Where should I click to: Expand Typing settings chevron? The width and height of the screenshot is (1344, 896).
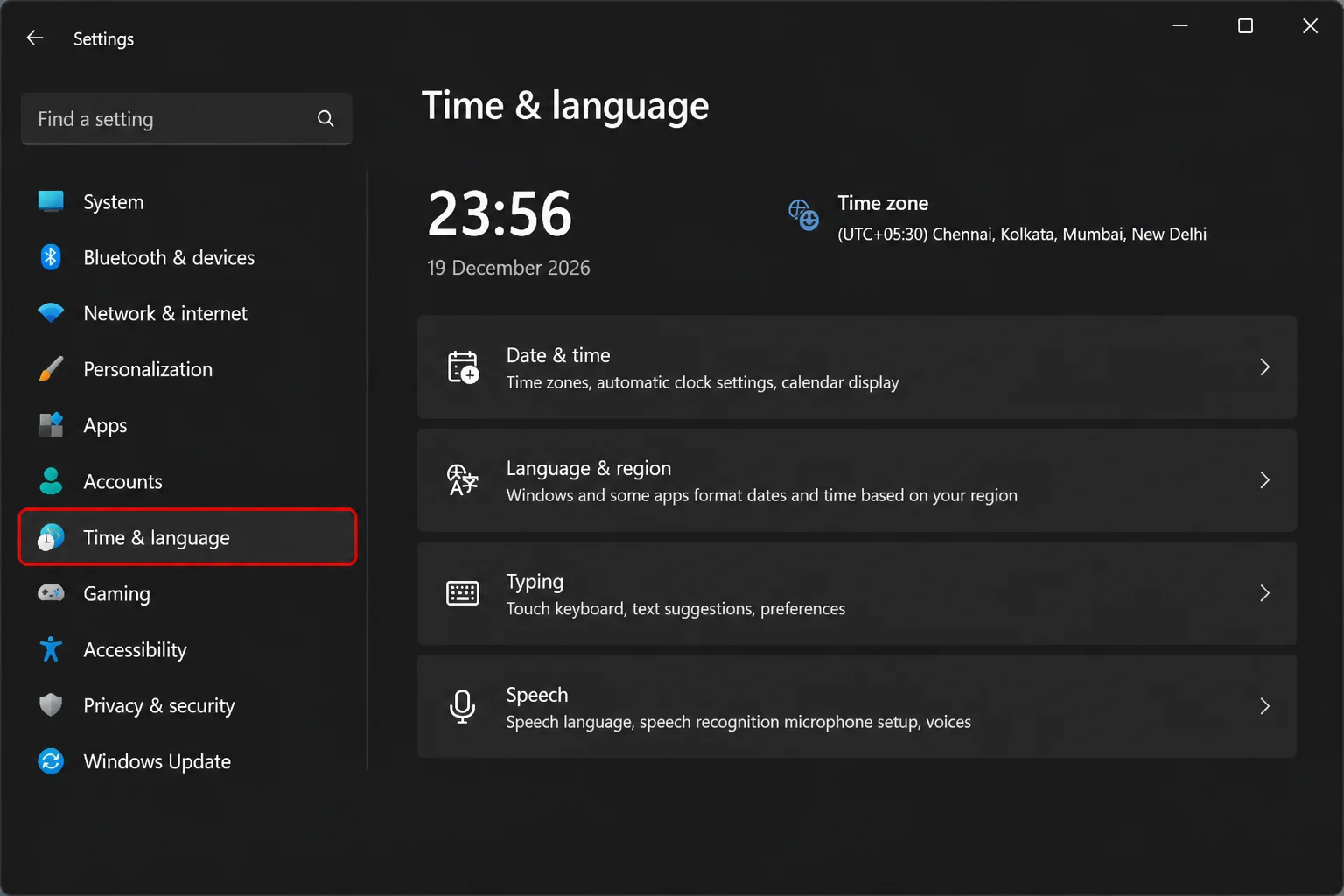click(1264, 593)
